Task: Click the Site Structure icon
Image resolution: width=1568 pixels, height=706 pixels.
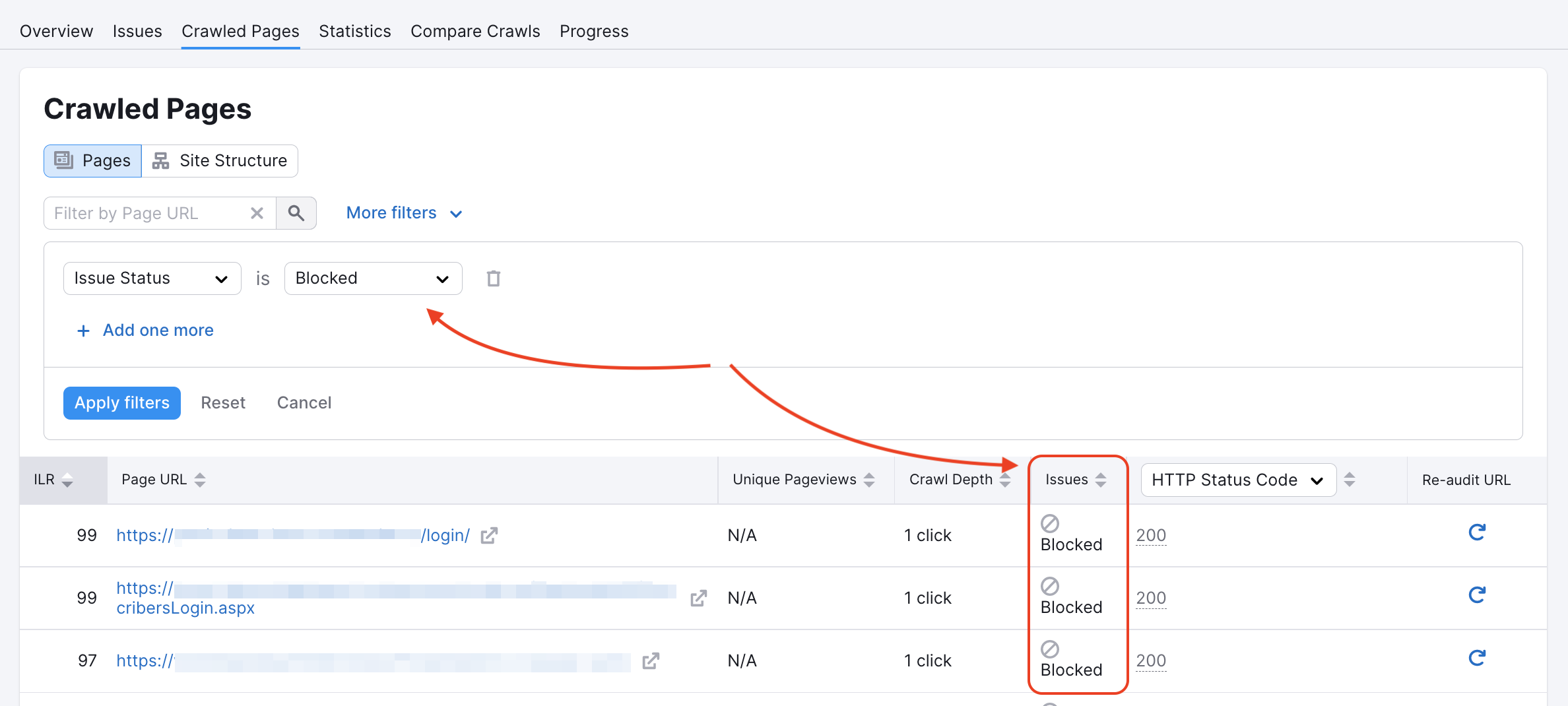Action: coord(158,160)
